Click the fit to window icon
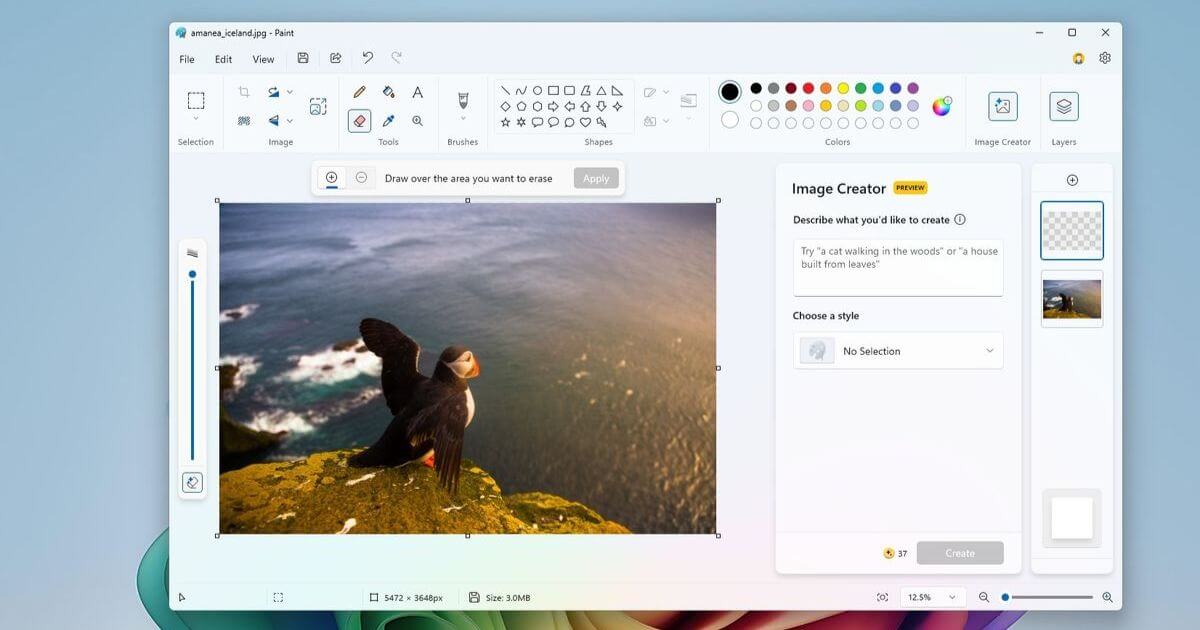This screenshot has height=630, width=1200. (x=882, y=597)
